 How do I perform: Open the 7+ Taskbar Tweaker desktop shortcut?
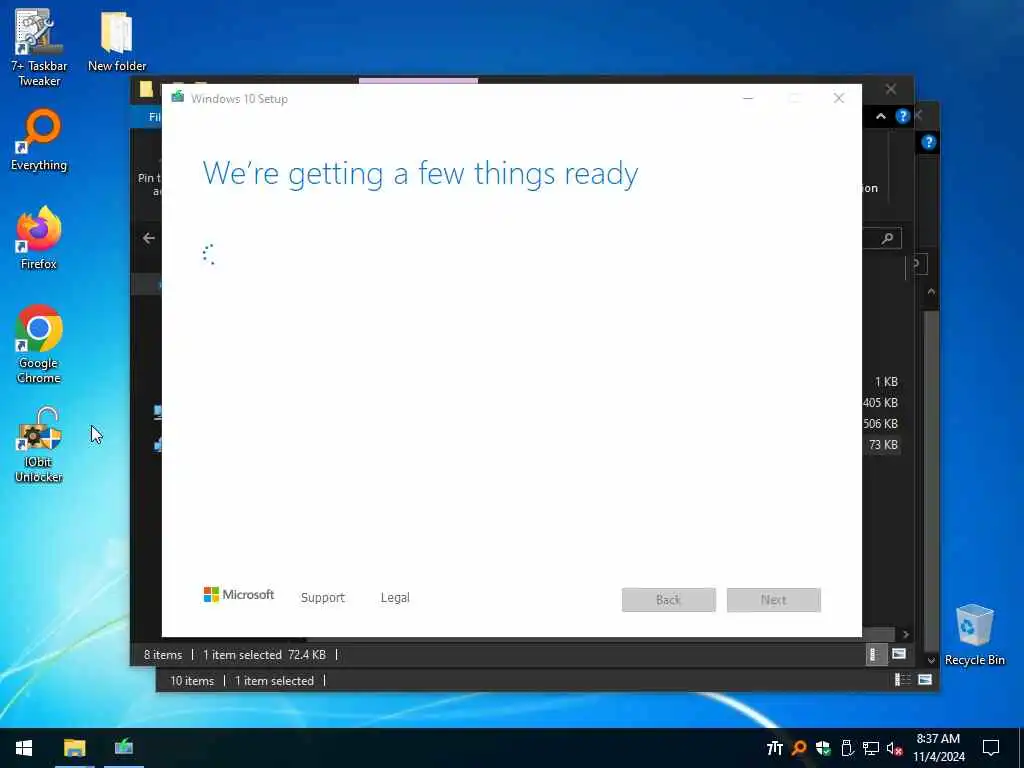pyautogui.click(x=39, y=46)
